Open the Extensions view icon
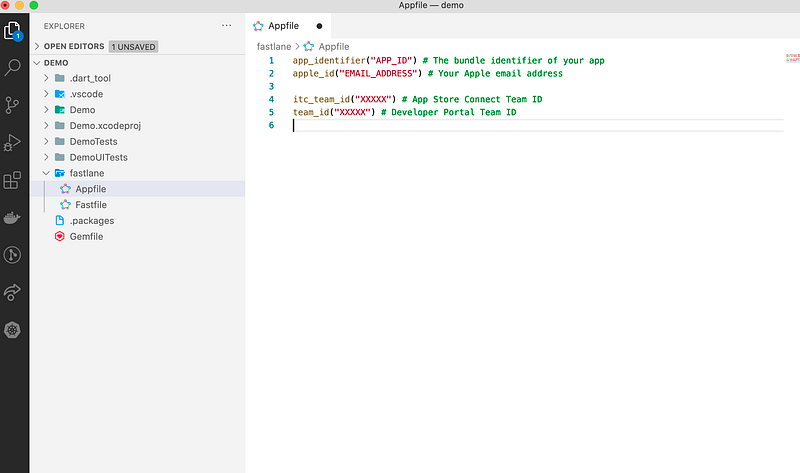800x473 pixels. 12,180
